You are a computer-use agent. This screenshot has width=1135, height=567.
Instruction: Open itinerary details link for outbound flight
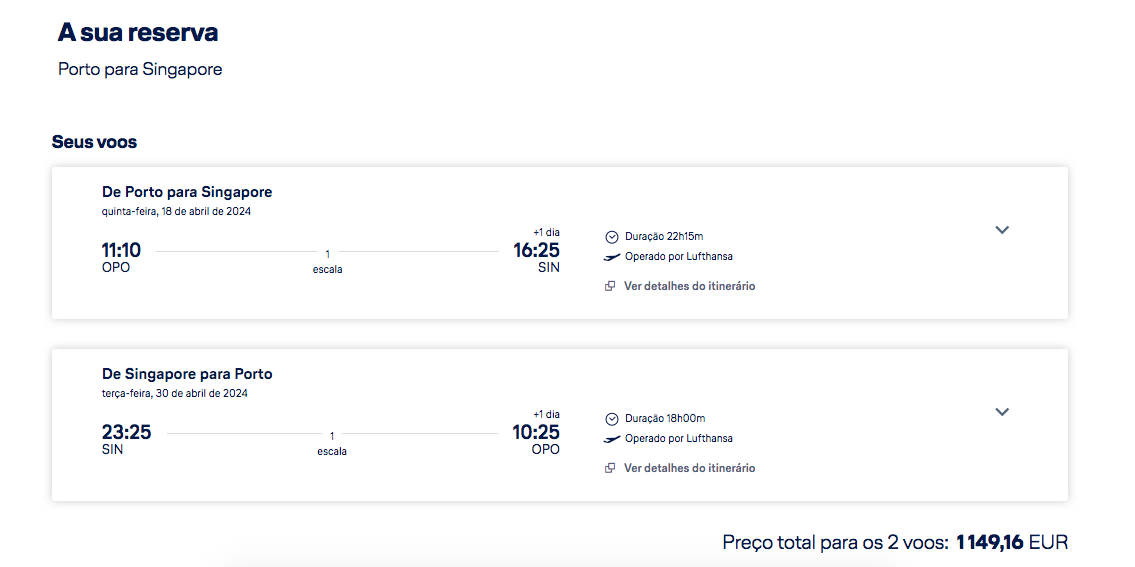tap(689, 286)
